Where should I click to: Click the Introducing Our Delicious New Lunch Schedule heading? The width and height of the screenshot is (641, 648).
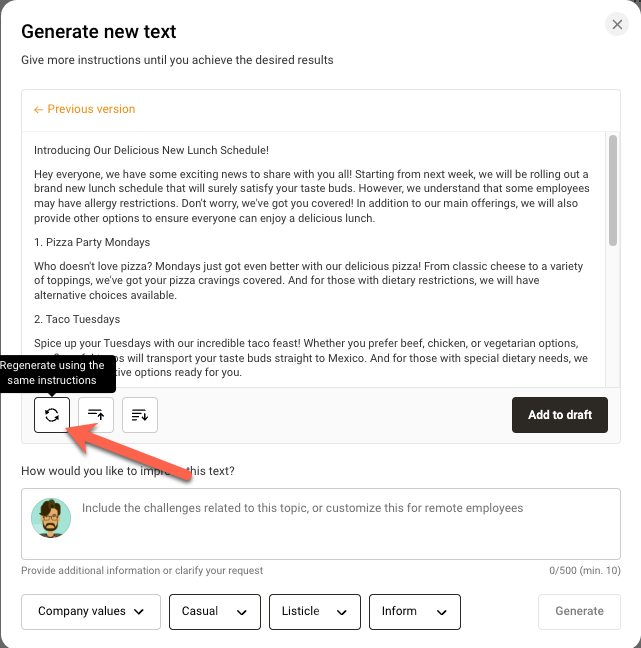coord(151,150)
